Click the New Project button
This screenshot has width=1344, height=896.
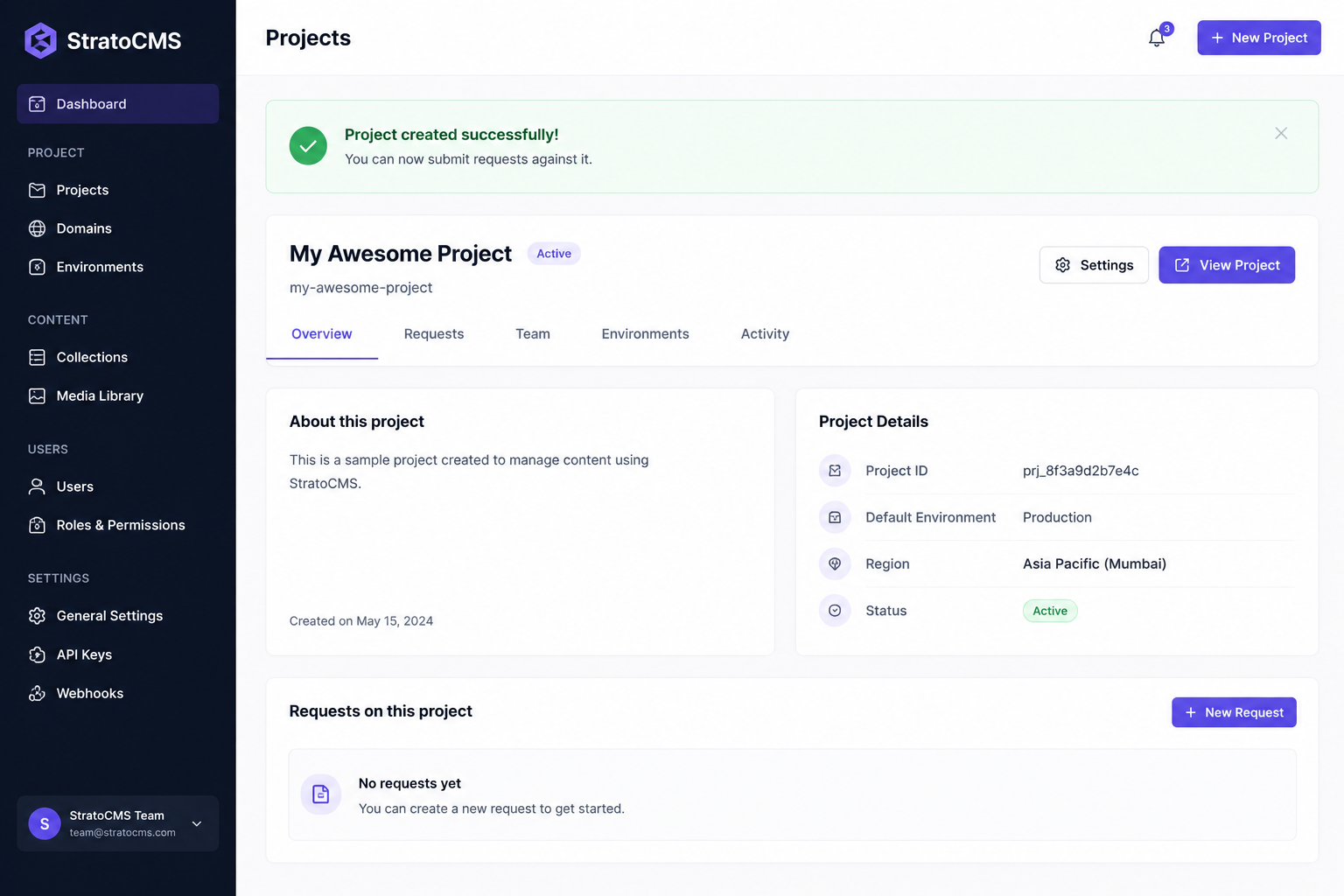click(x=1259, y=38)
